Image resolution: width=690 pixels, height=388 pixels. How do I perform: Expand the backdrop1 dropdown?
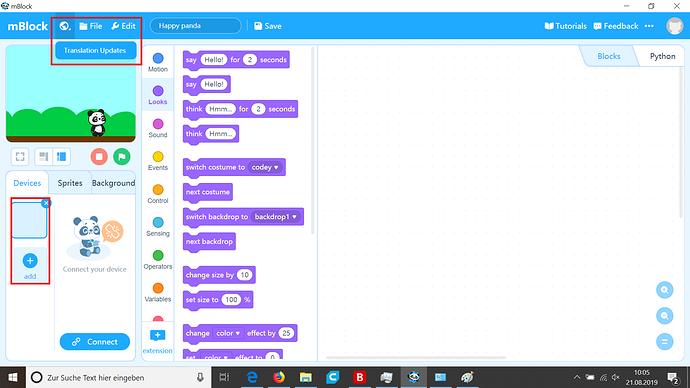(276, 217)
